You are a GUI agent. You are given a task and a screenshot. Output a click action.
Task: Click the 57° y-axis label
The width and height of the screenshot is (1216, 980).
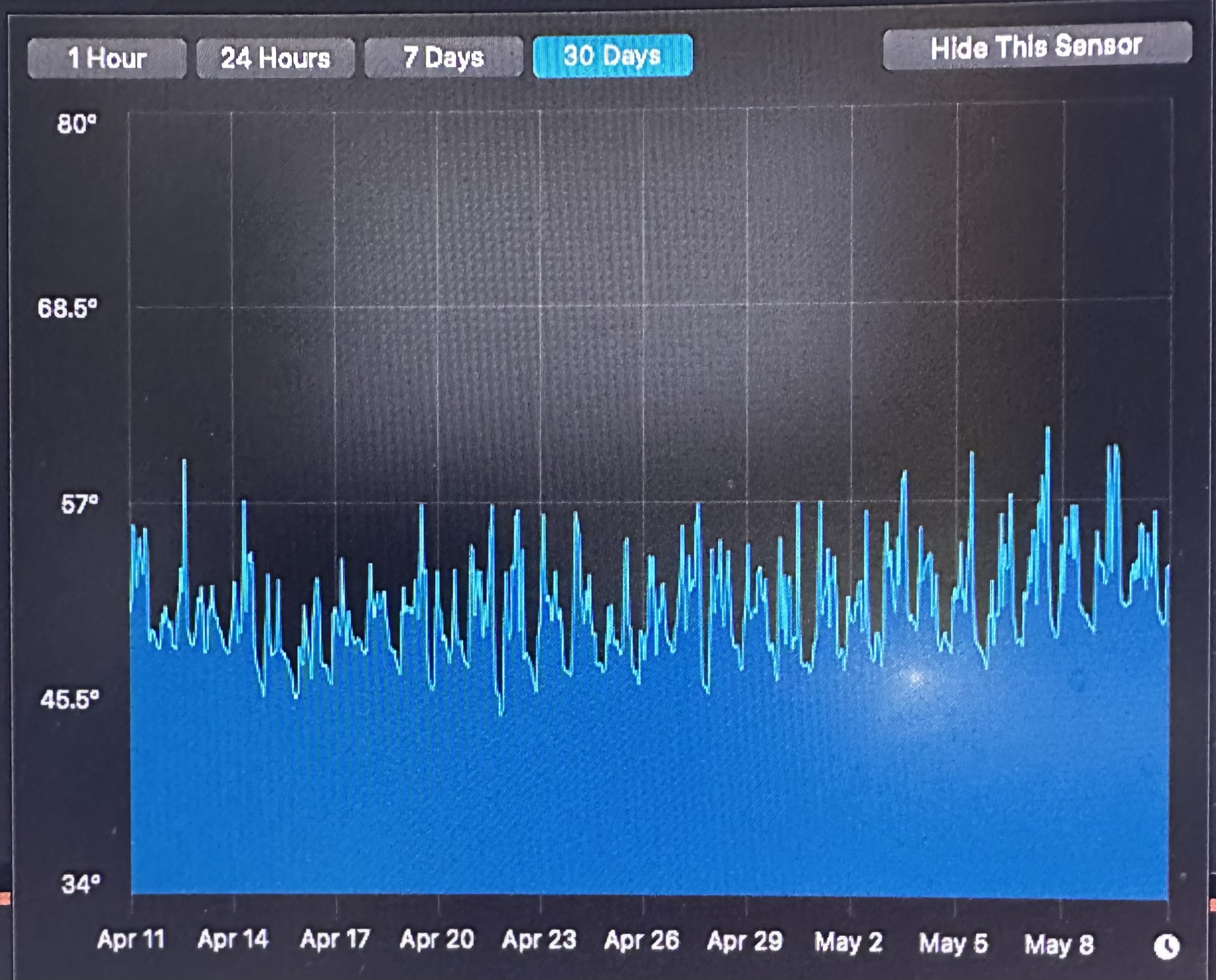79,505
